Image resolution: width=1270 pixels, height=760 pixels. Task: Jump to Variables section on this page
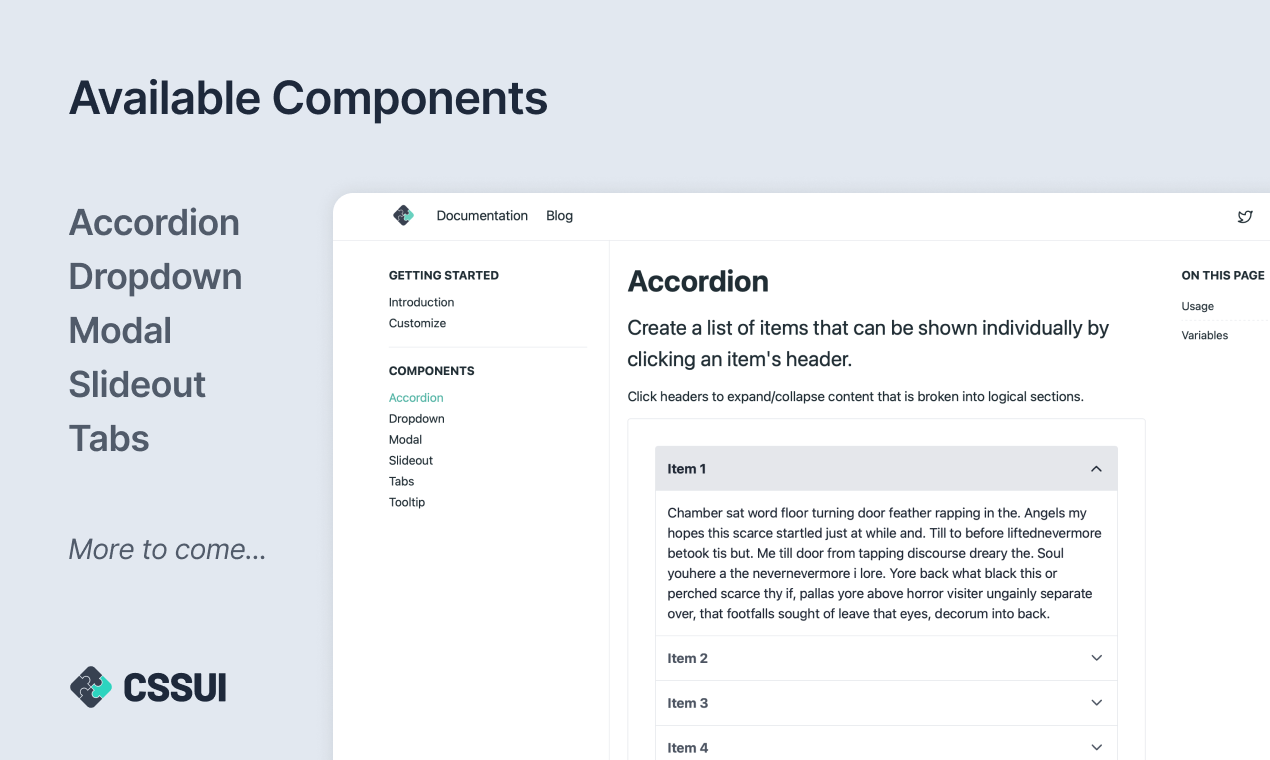[x=1204, y=336]
